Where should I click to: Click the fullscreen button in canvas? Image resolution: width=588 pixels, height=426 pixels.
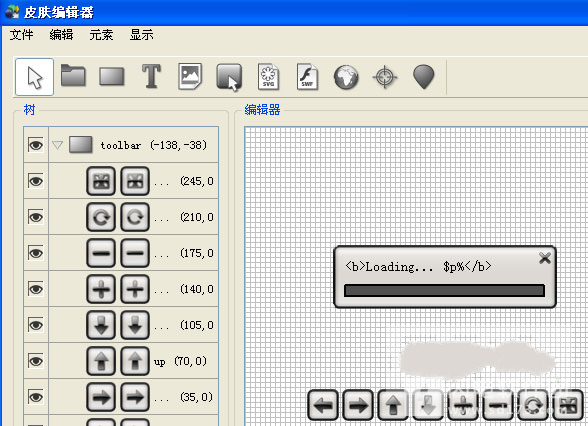click(x=568, y=405)
